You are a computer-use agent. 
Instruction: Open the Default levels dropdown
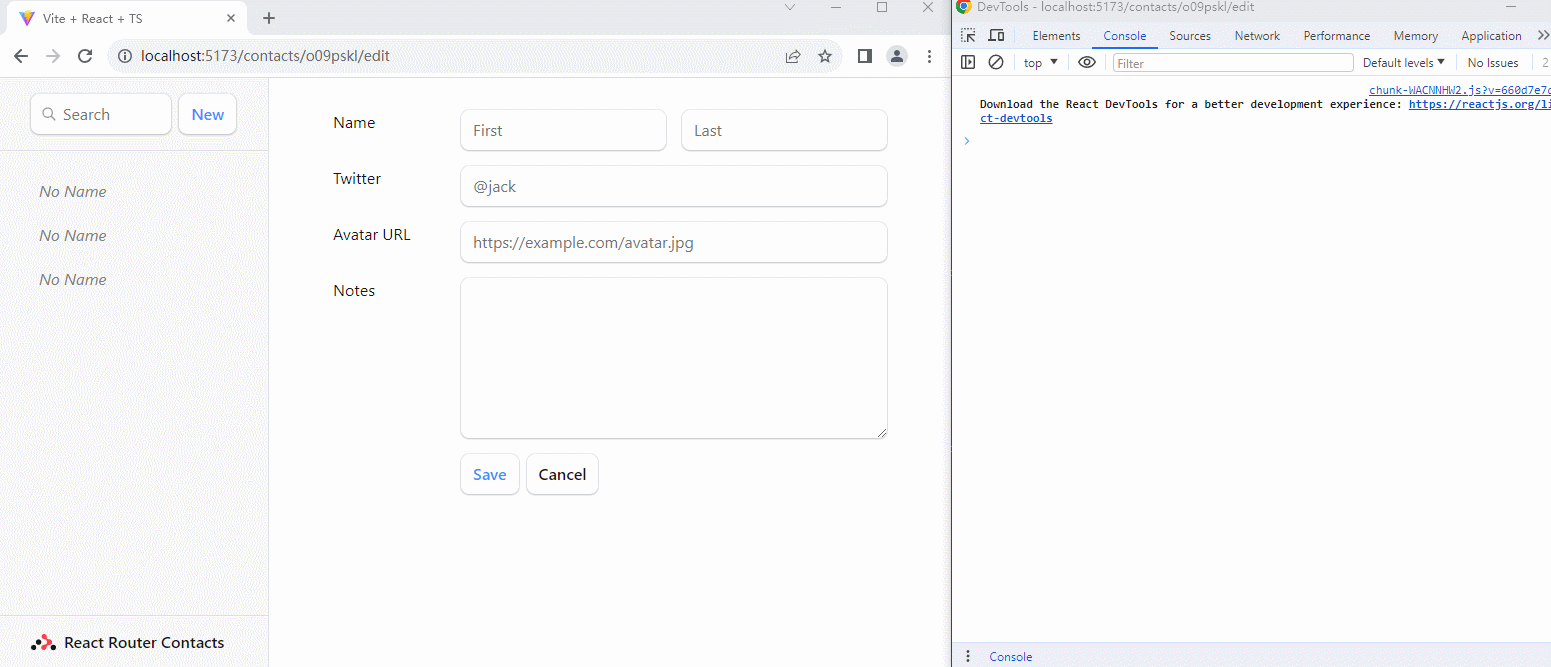[1403, 62]
